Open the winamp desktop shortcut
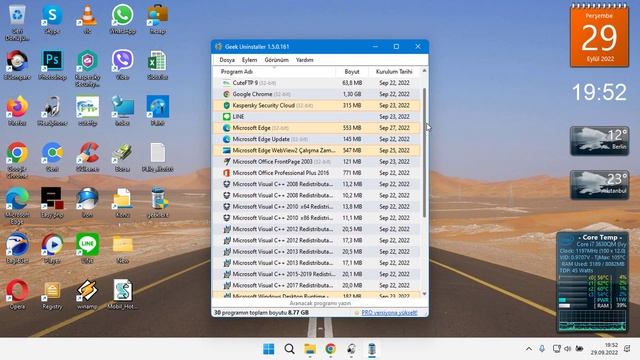This screenshot has width=640, height=360. [87, 294]
